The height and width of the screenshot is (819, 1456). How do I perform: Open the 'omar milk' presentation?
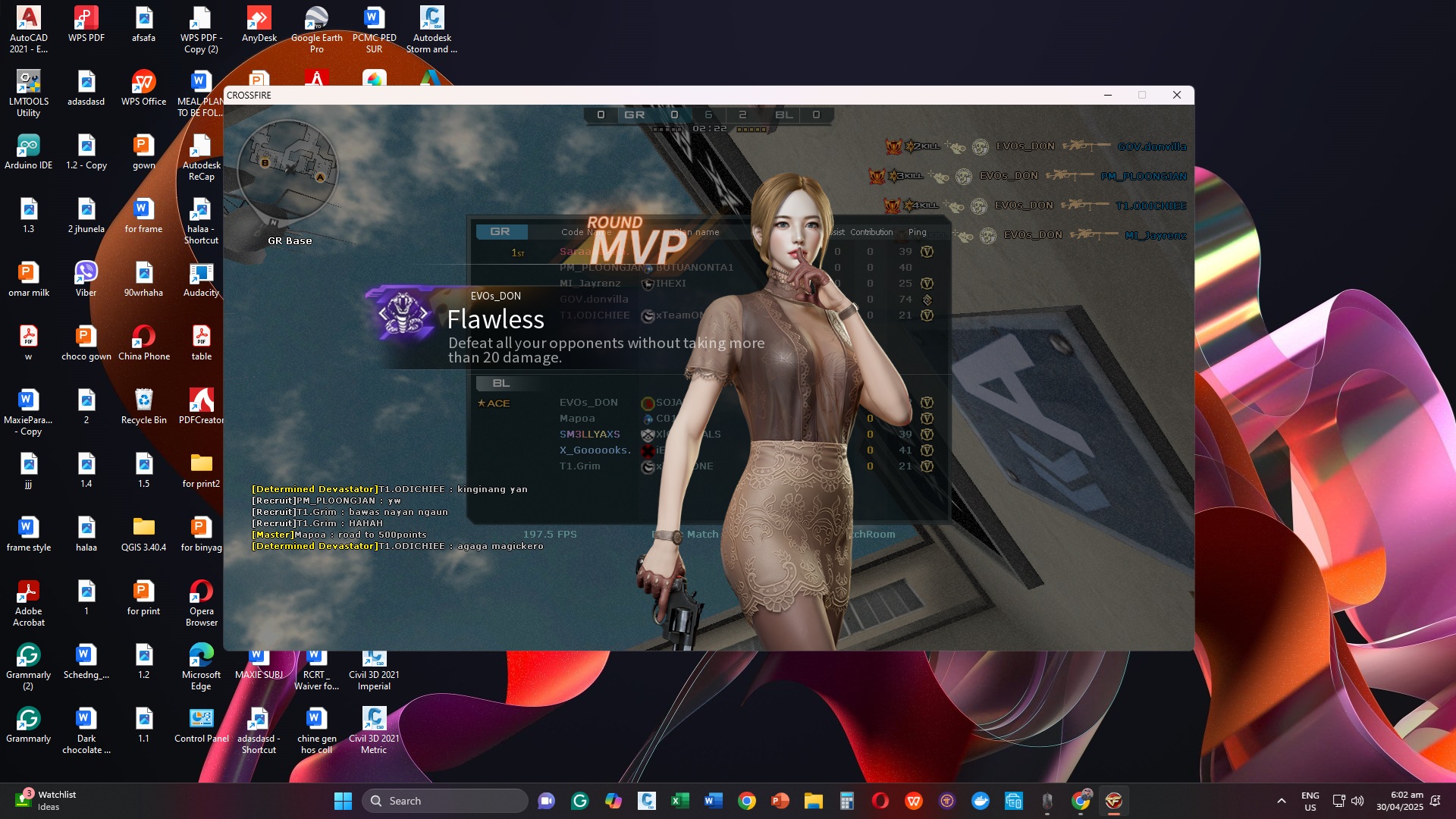tap(29, 278)
